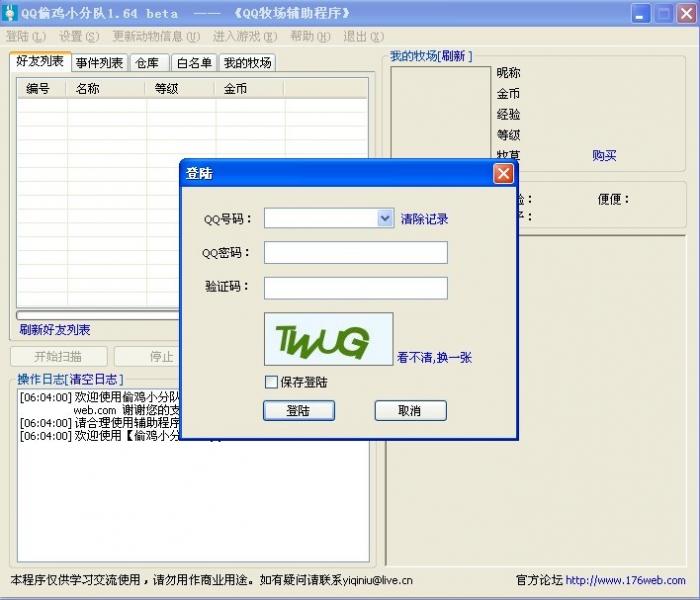700x600 pixels.
Task: Switch to the 我的牧场 tab
Action: tap(248, 63)
